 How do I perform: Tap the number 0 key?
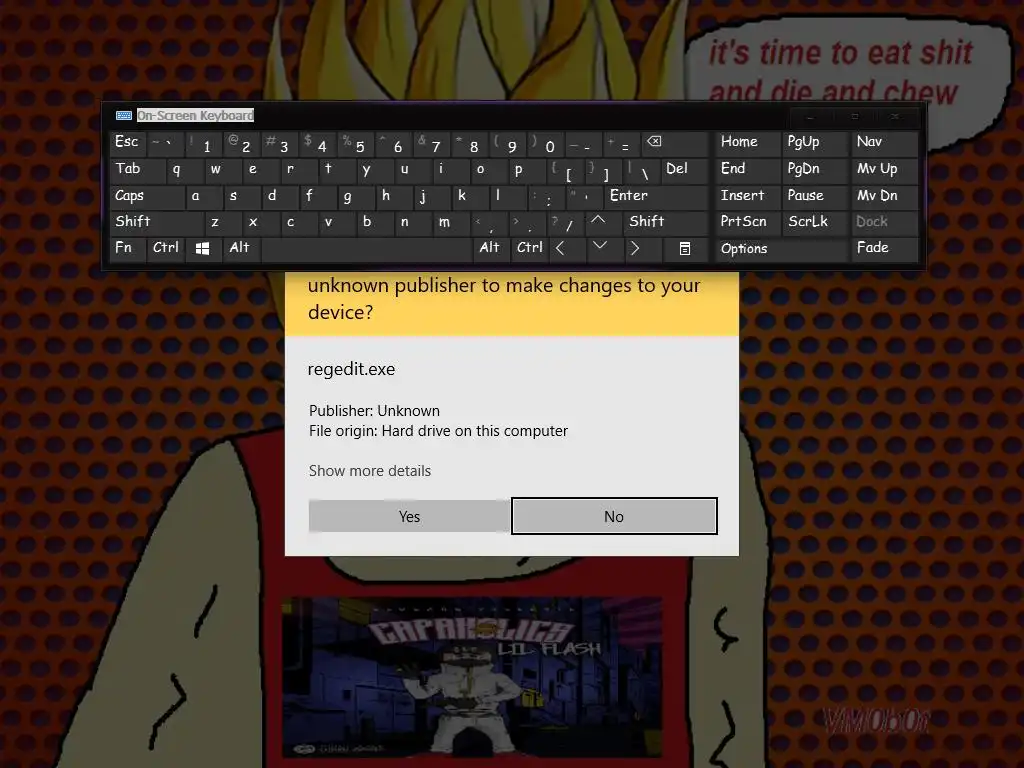[546, 143]
